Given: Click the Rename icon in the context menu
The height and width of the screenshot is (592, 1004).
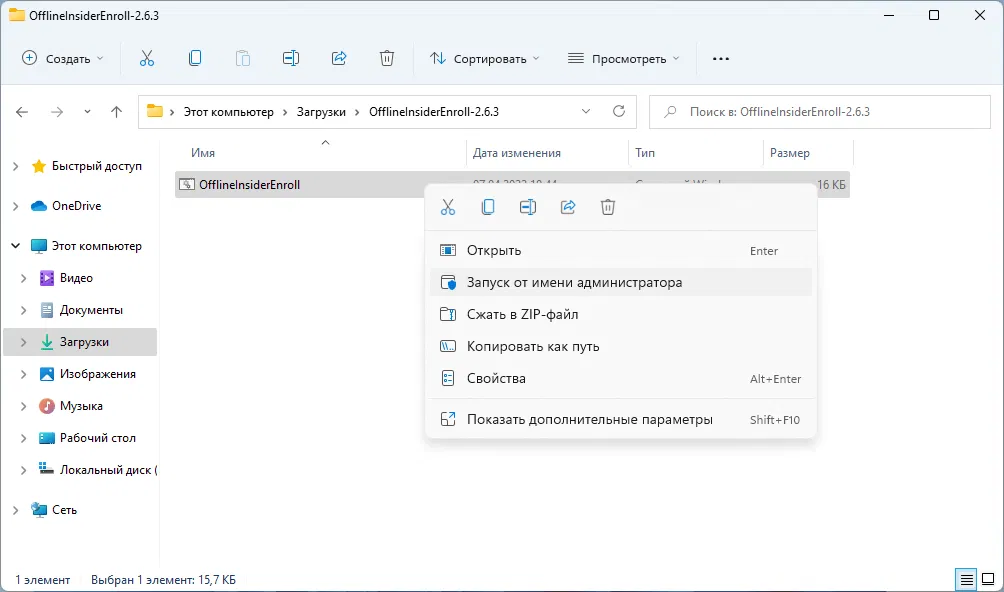Looking at the screenshot, I should pos(528,207).
